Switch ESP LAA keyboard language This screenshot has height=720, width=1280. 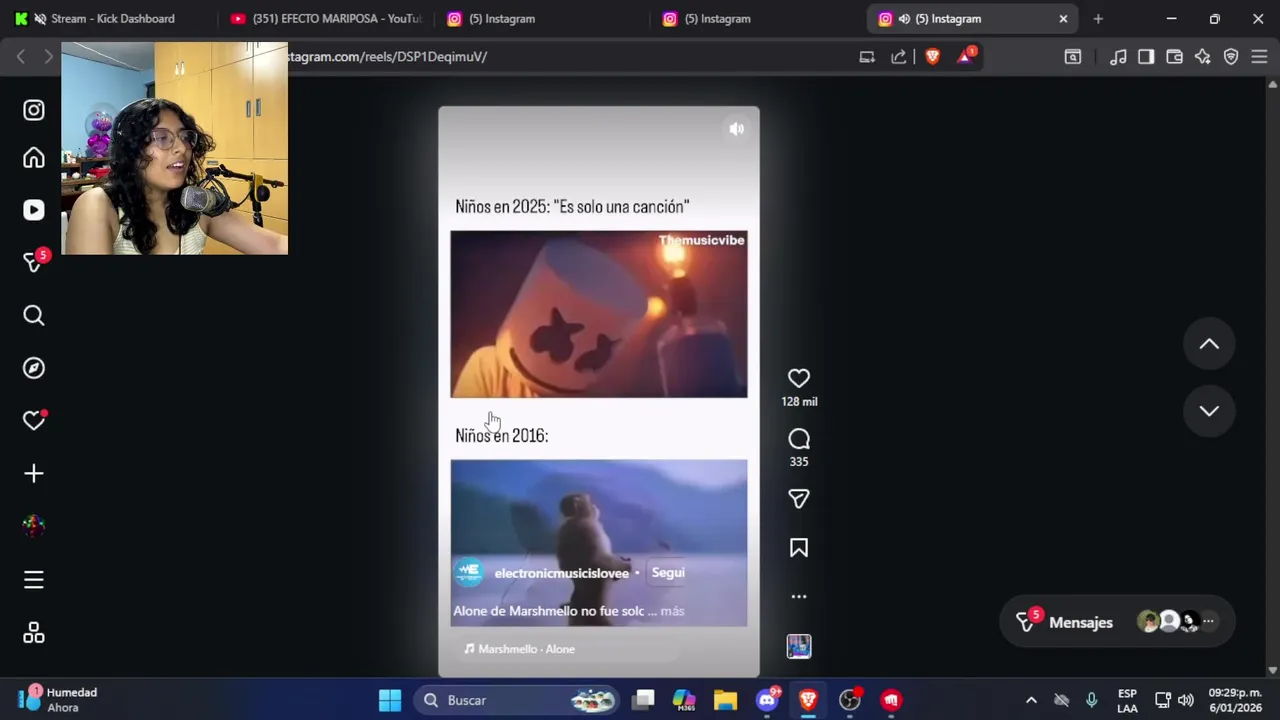click(x=1127, y=700)
